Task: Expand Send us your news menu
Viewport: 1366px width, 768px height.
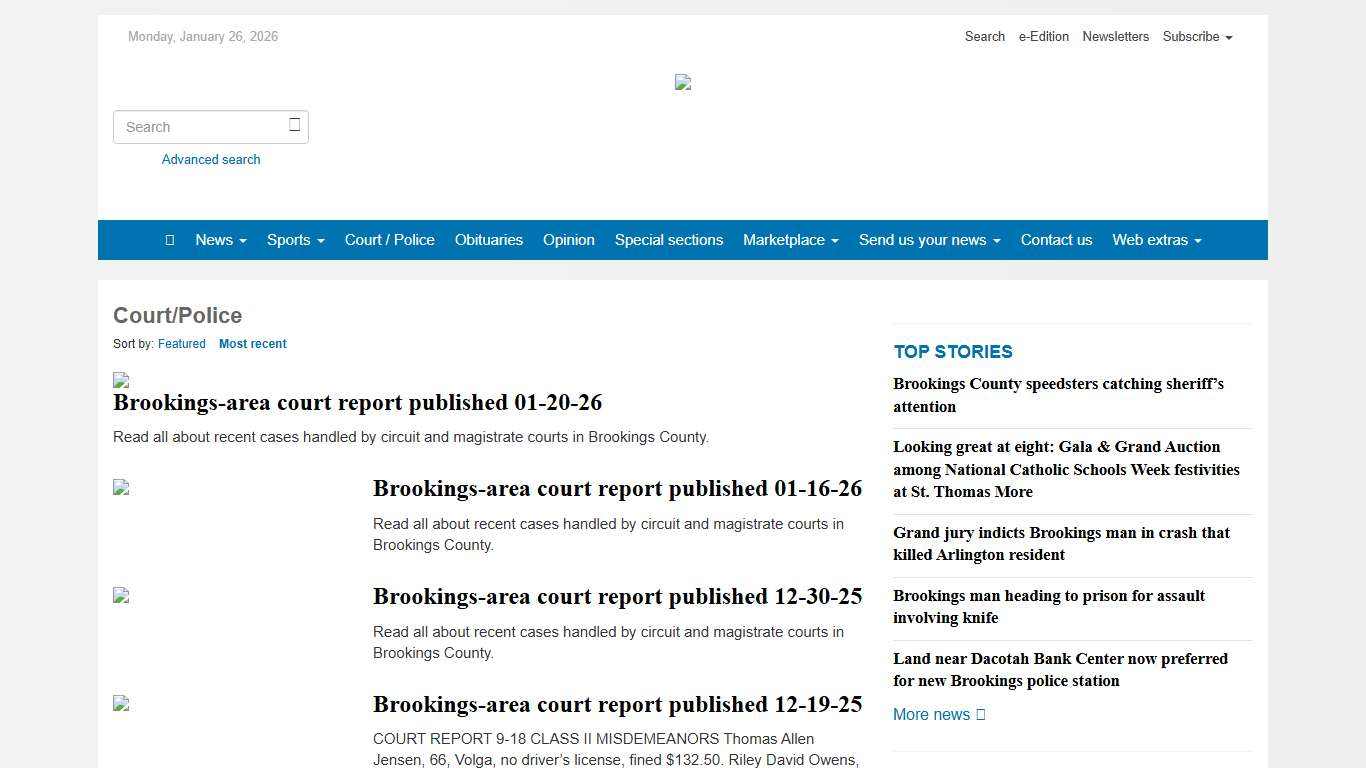Action: pos(929,240)
